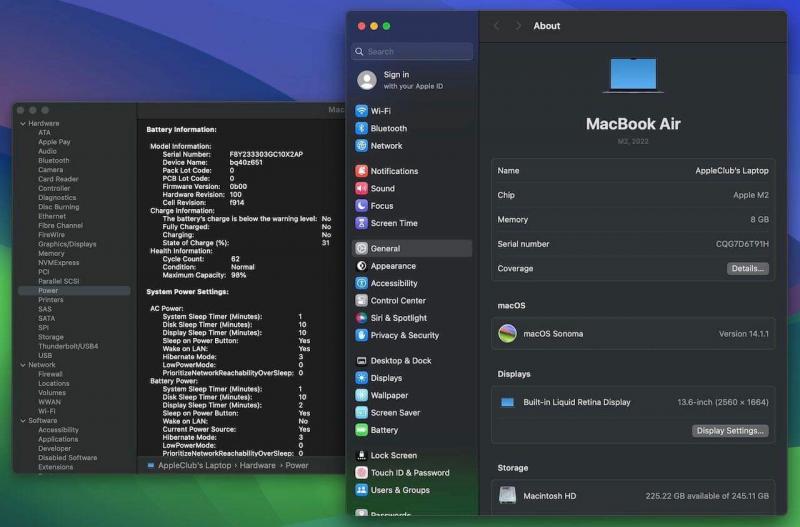Select Storage in System Information sidebar
The width and height of the screenshot is (800, 527).
point(51,337)
